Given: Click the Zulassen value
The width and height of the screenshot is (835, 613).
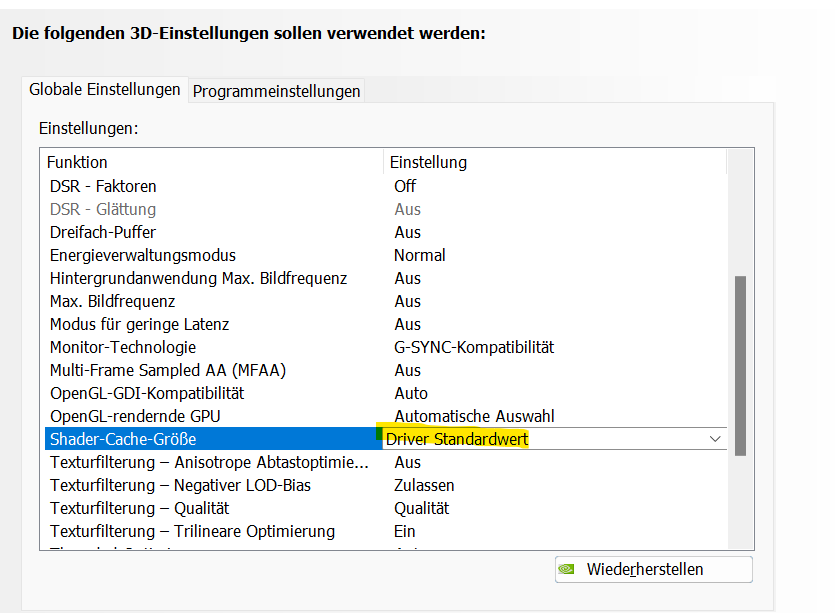Looking at the screenshot, I should tap(424, 485).
